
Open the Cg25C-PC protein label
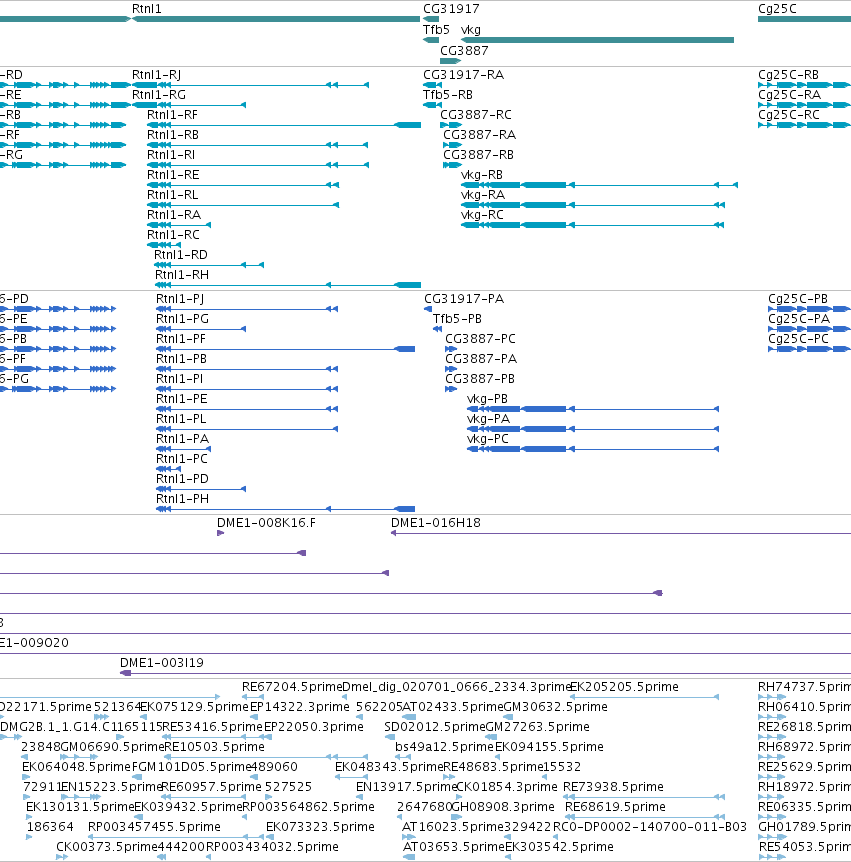(x=798, y=339)
